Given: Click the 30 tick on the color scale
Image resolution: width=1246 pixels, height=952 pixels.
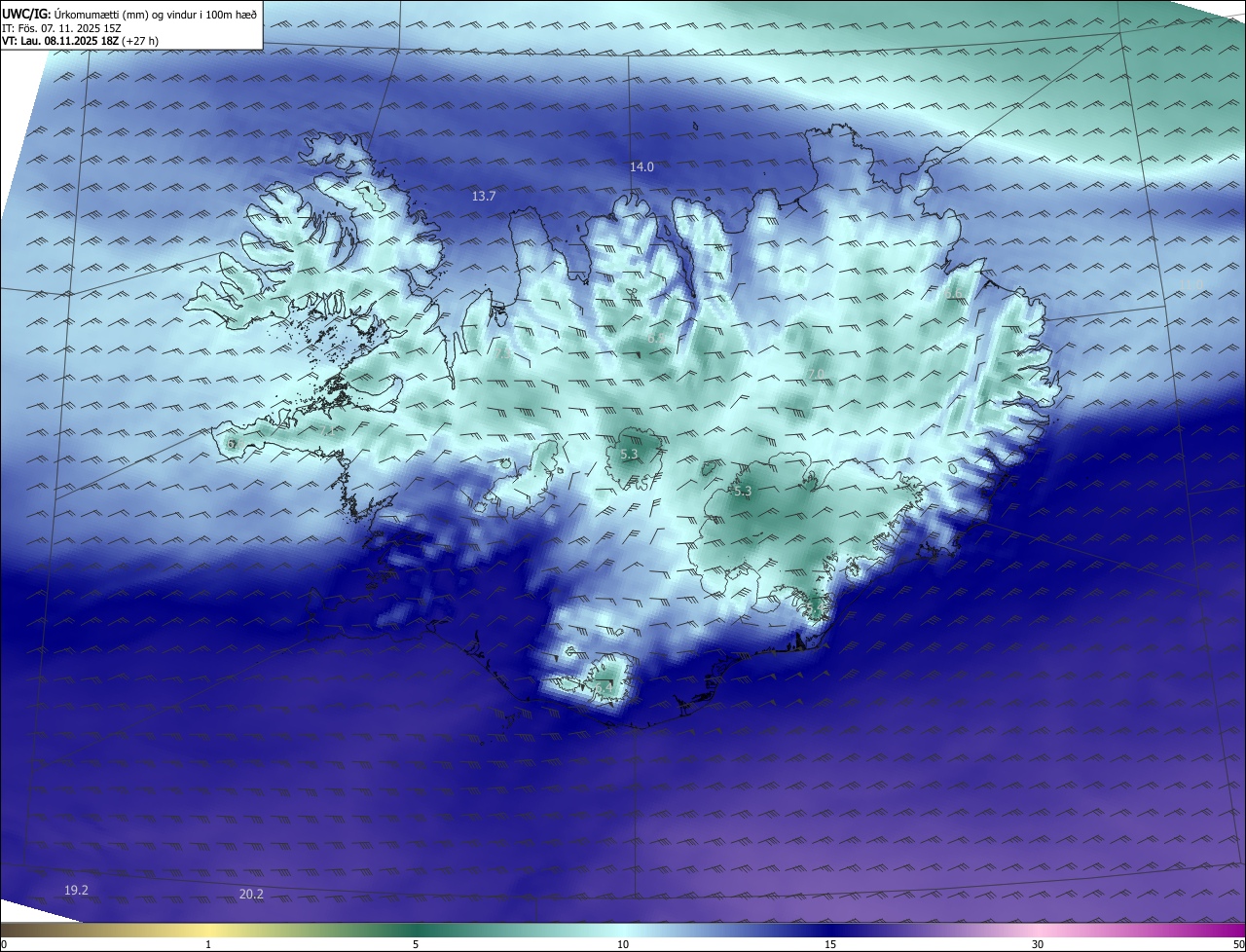Looking at the screenshot, I should point(1038,944).
